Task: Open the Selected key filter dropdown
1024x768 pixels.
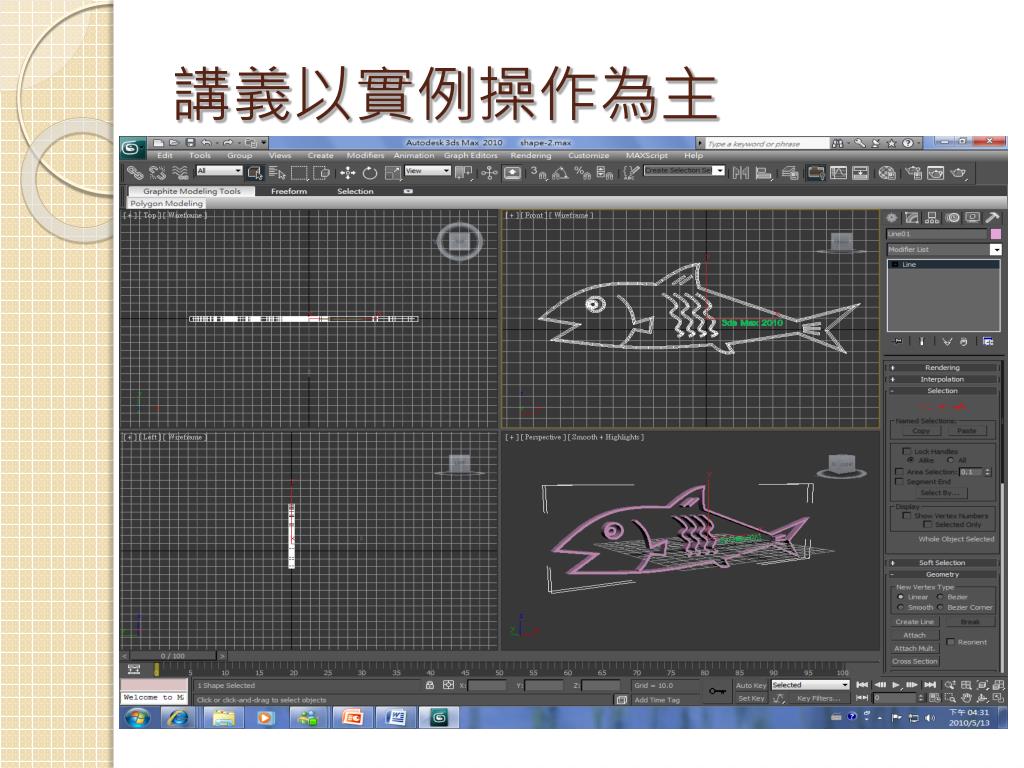Action: click(x=810, y=685)
